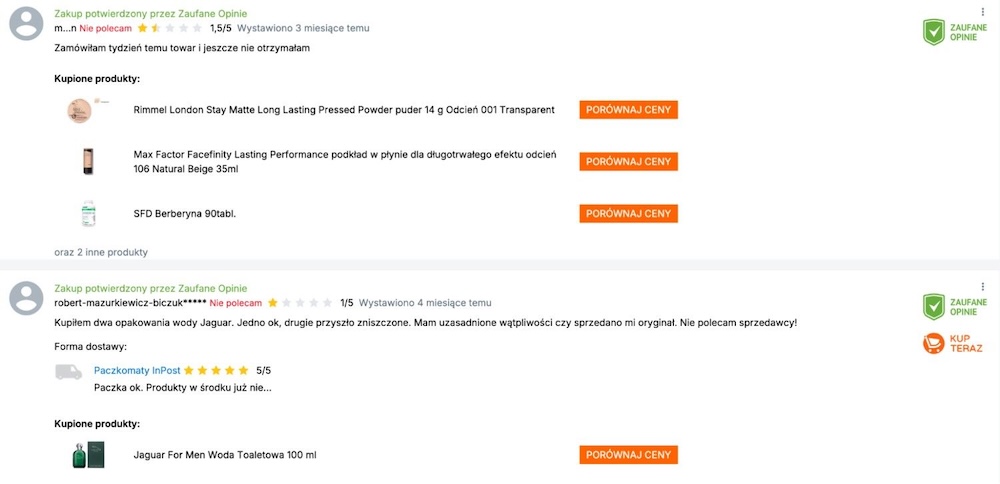
Task: Compare prices for Jaguar For Men
Action: [x=628, y=455]
